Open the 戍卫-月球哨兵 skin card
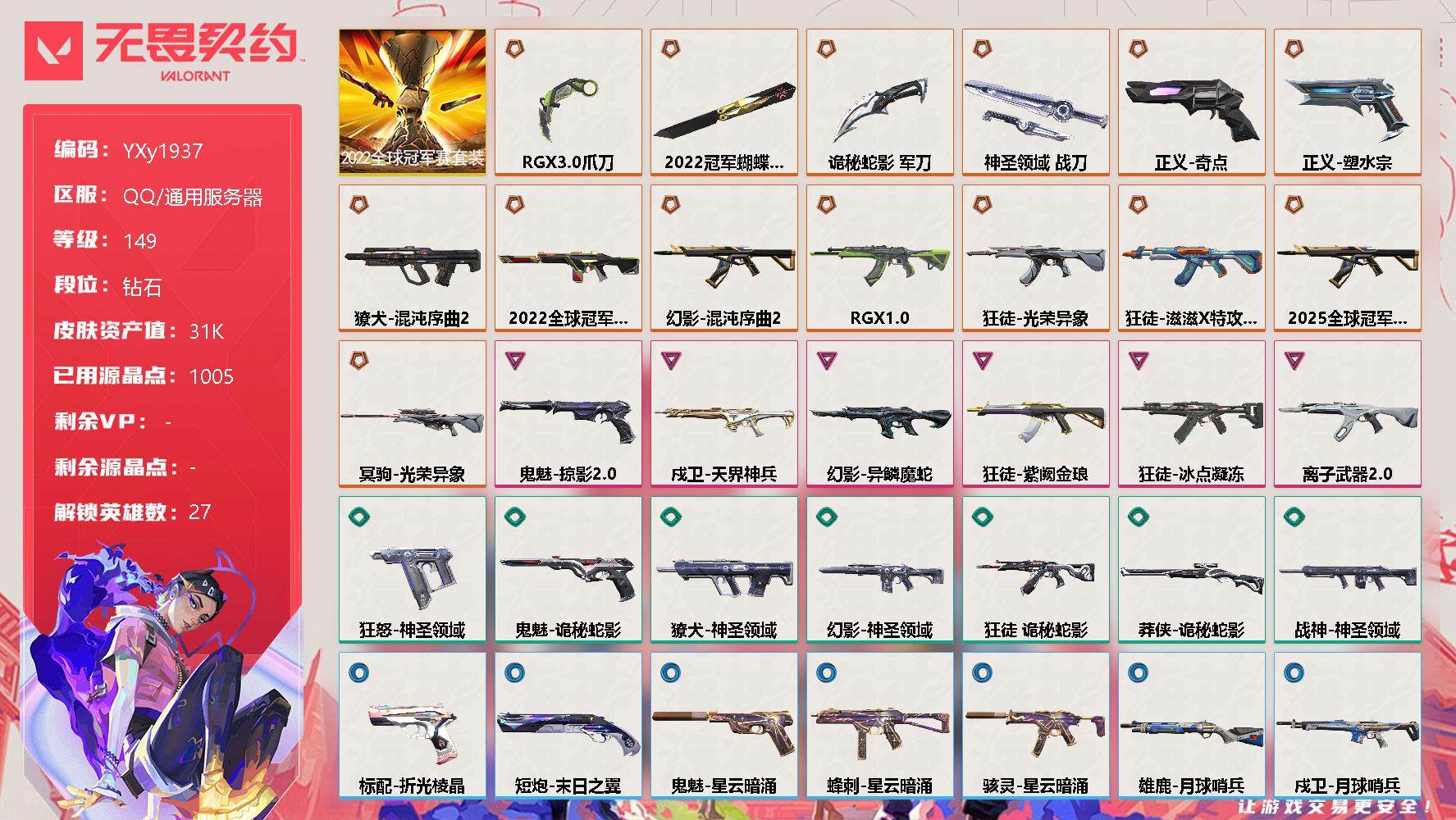Viewport: 1456px width, 820px height. (1347, 726)
